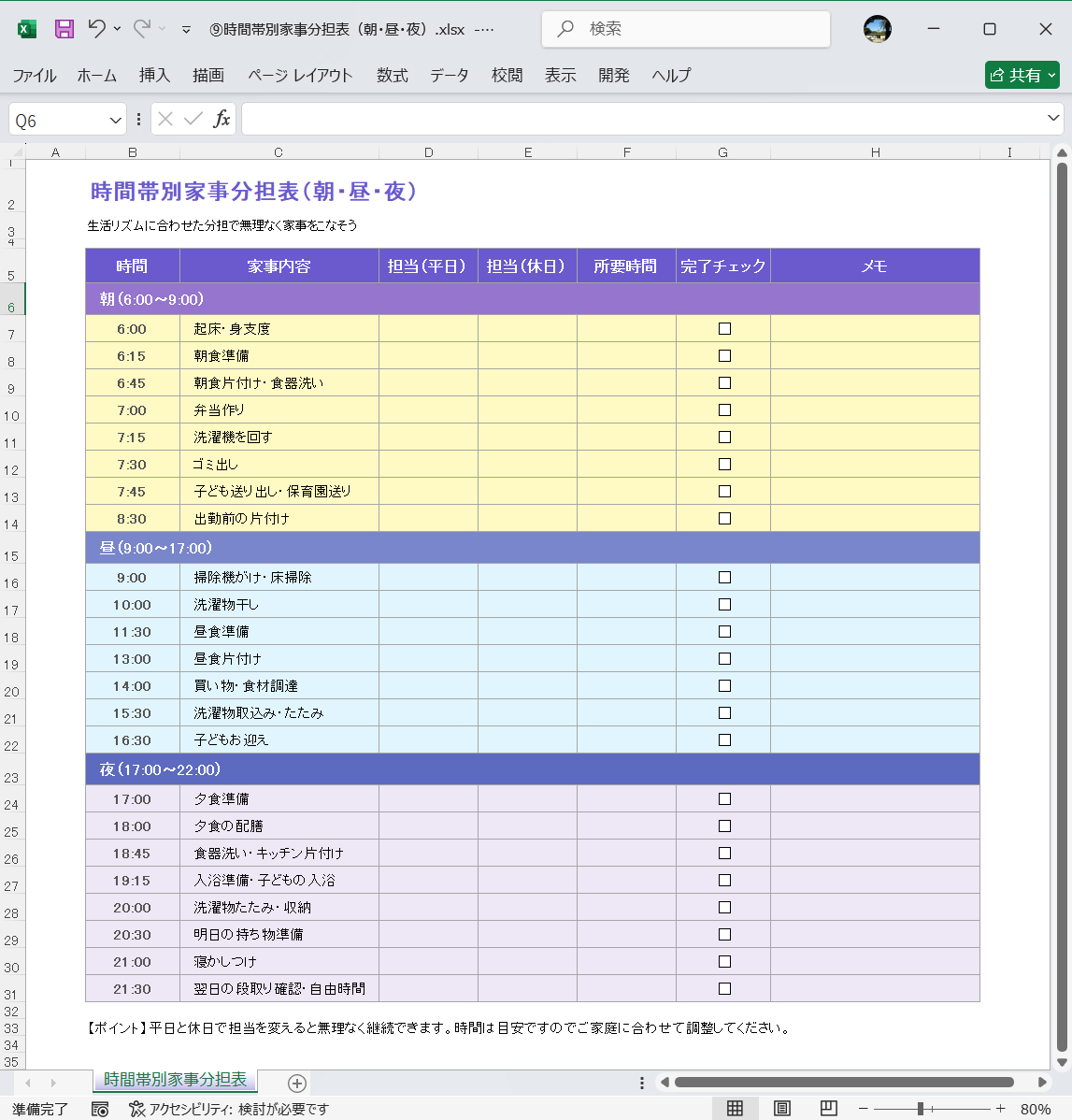Click the 80% zoom level button
Viewport: 1072px width, 1120px height.
coord(1035,1110)
